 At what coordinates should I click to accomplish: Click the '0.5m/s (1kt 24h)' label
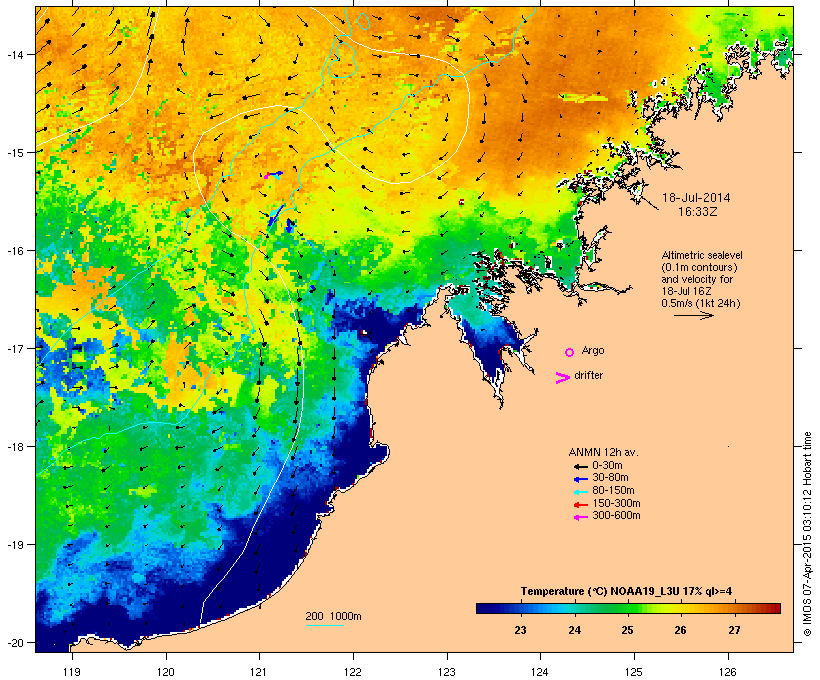[x=701, y=303]
